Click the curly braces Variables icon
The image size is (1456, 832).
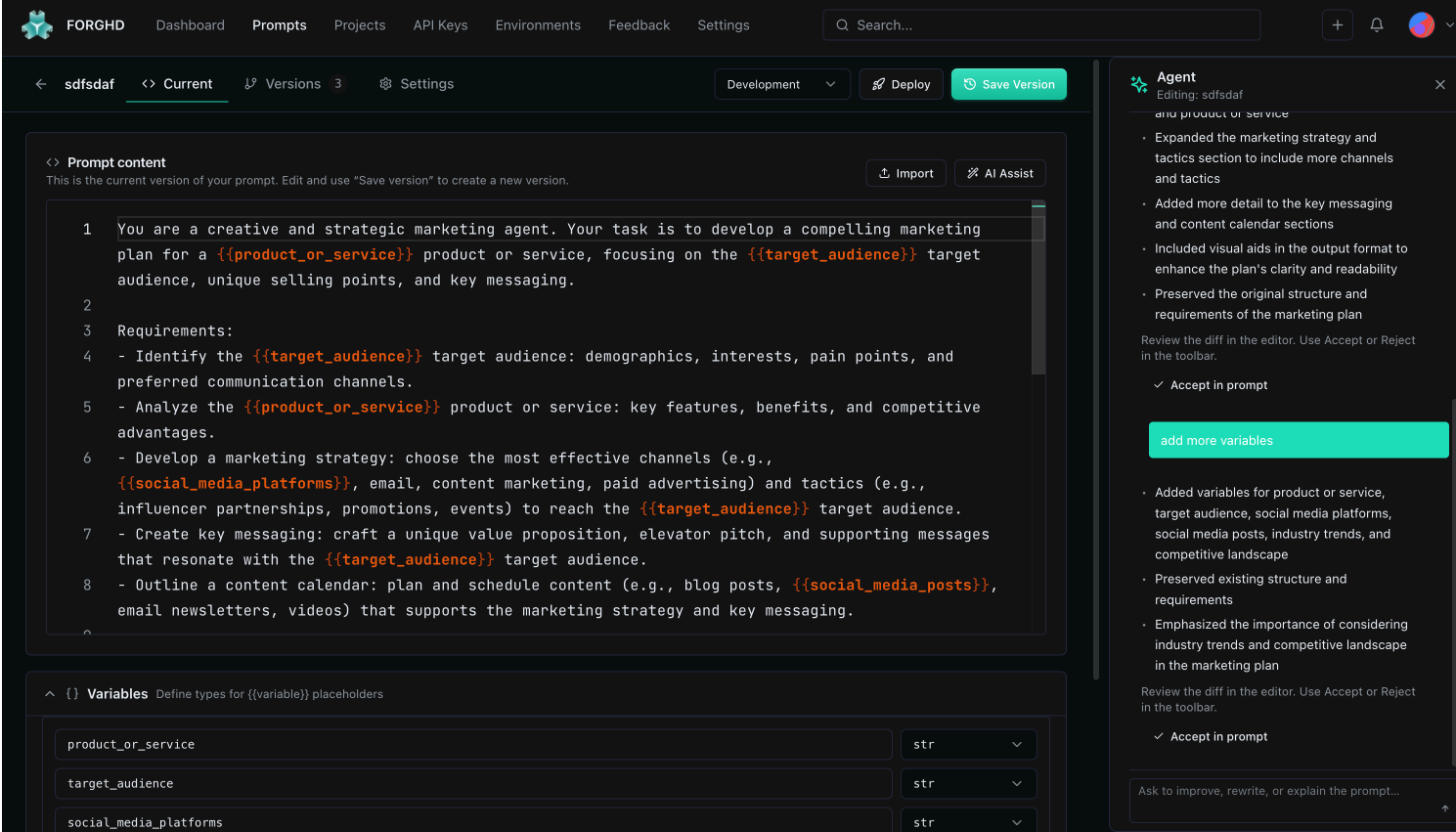pyautogui.click(x=72, y=694)
